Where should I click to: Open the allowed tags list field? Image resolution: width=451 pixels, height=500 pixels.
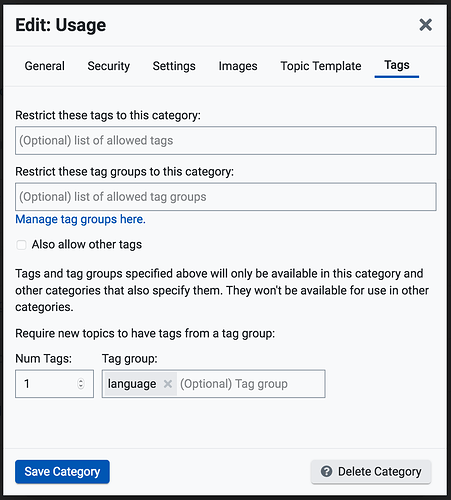coord(226,140)
